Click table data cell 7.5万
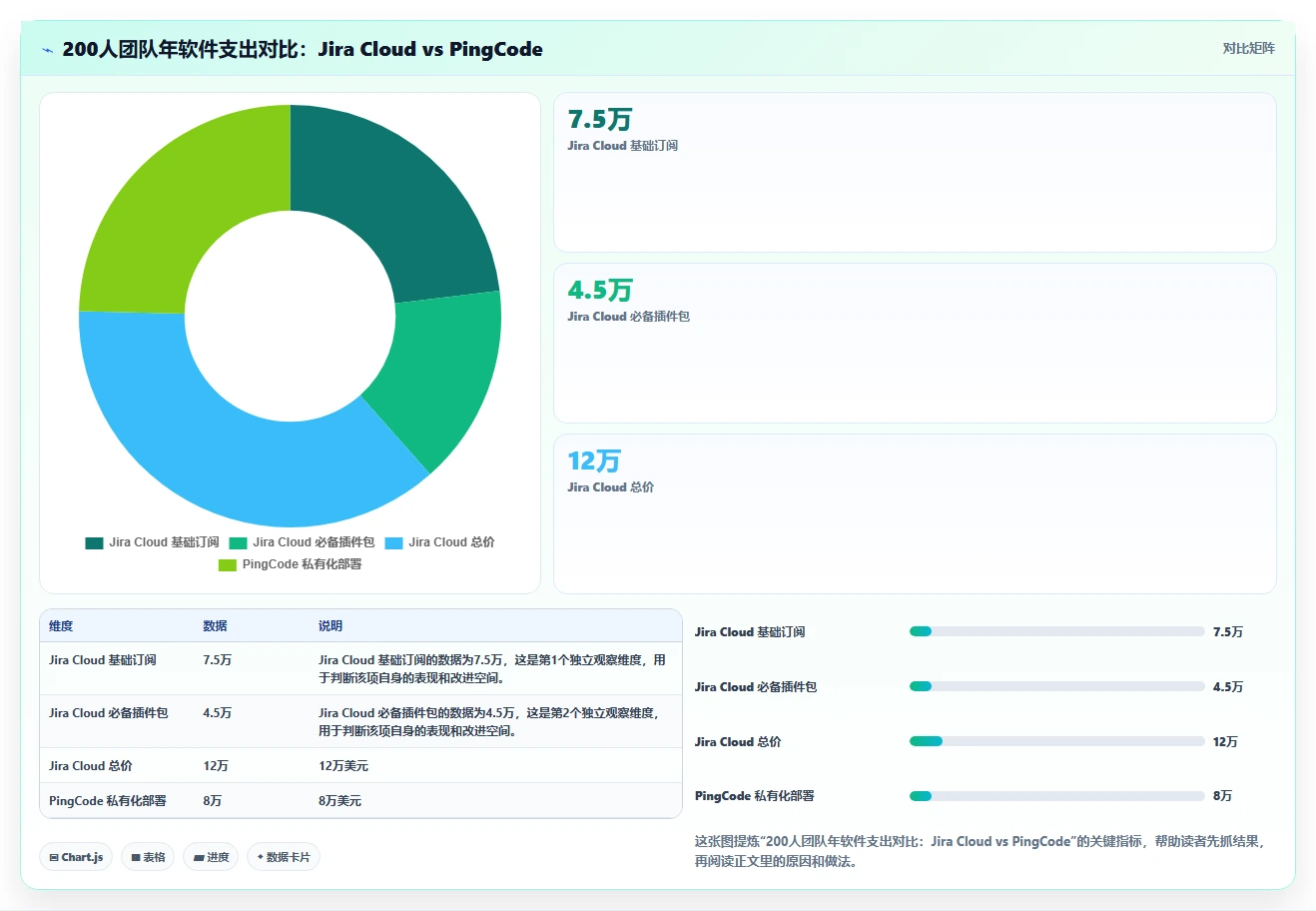 (x=218, y=660)
